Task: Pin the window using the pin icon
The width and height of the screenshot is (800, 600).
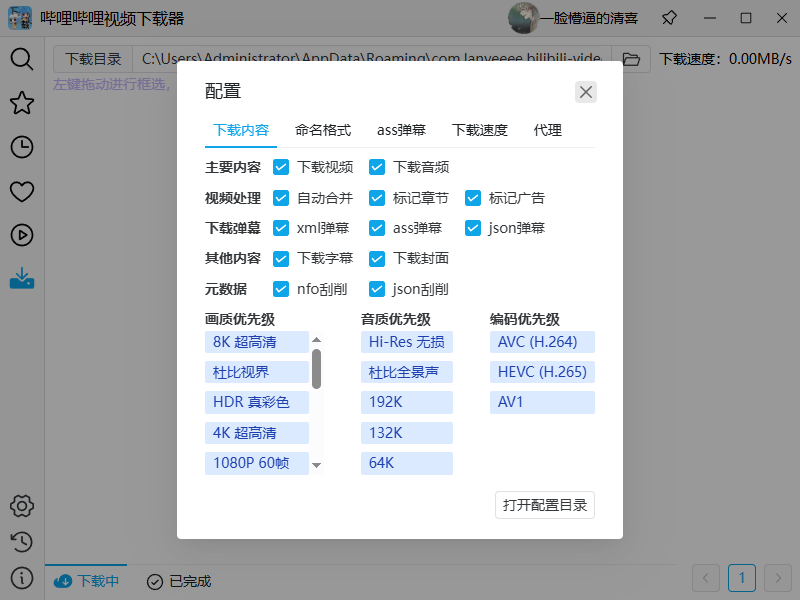Action: [x=668, y=18]
